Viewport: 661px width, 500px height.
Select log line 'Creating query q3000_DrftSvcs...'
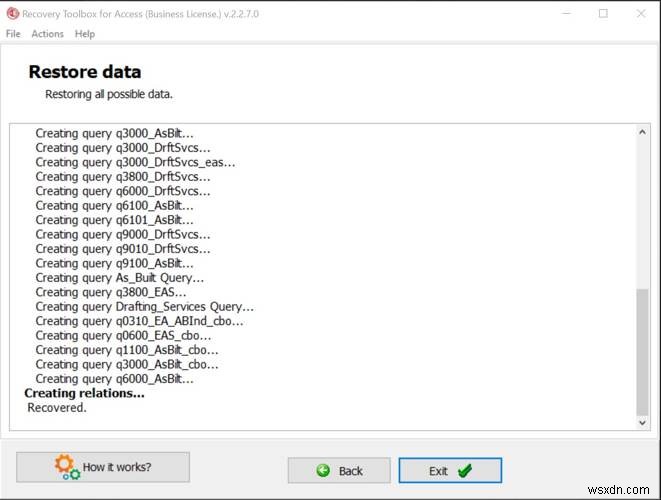(123, 148)
